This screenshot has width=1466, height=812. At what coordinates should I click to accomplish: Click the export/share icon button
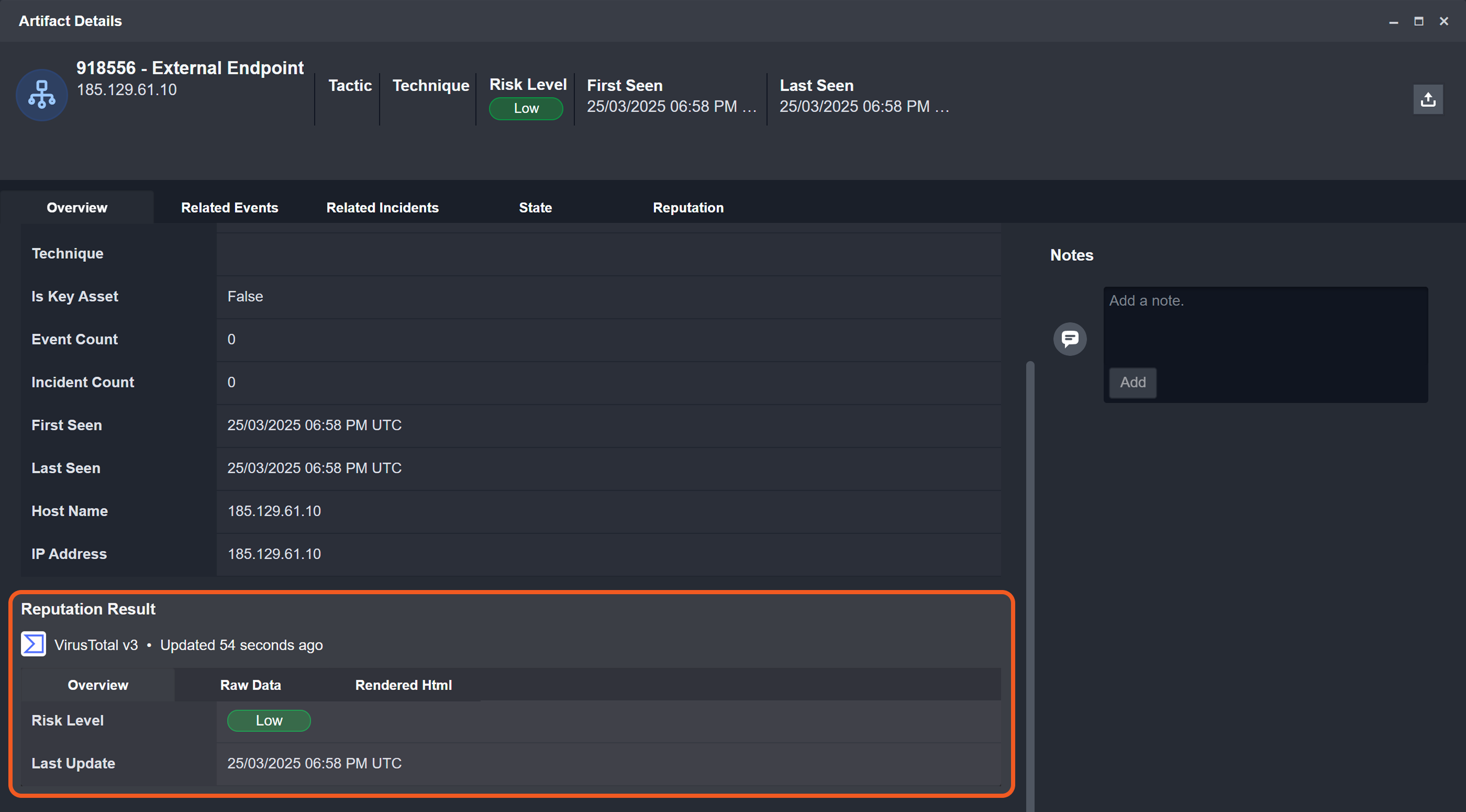tap(1427, 99)
